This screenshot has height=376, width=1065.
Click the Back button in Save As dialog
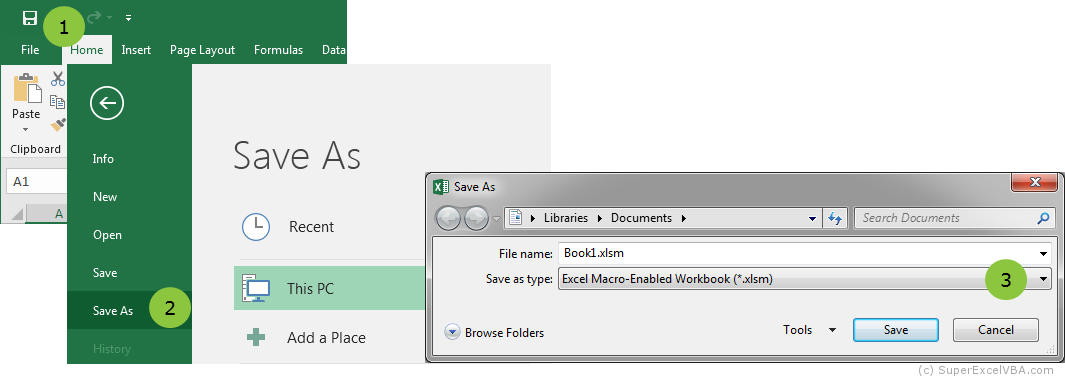(449, 218)
